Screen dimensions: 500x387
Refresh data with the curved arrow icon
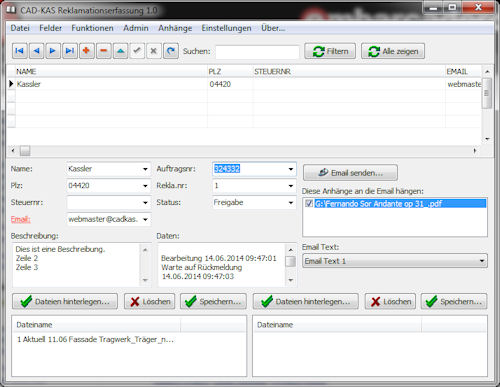[x=171, y=51]
